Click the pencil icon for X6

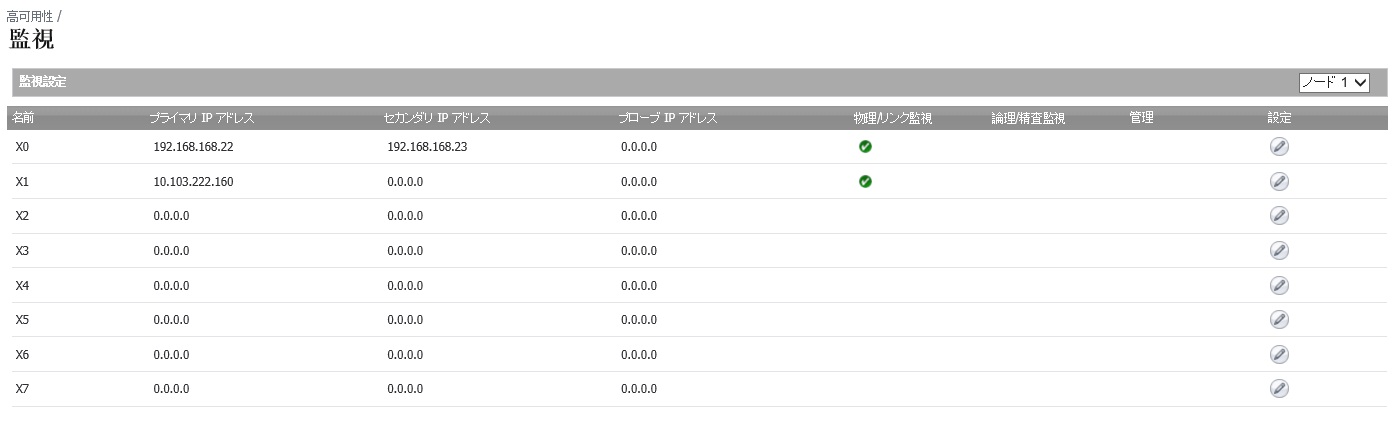click(x=1279, y=355)
